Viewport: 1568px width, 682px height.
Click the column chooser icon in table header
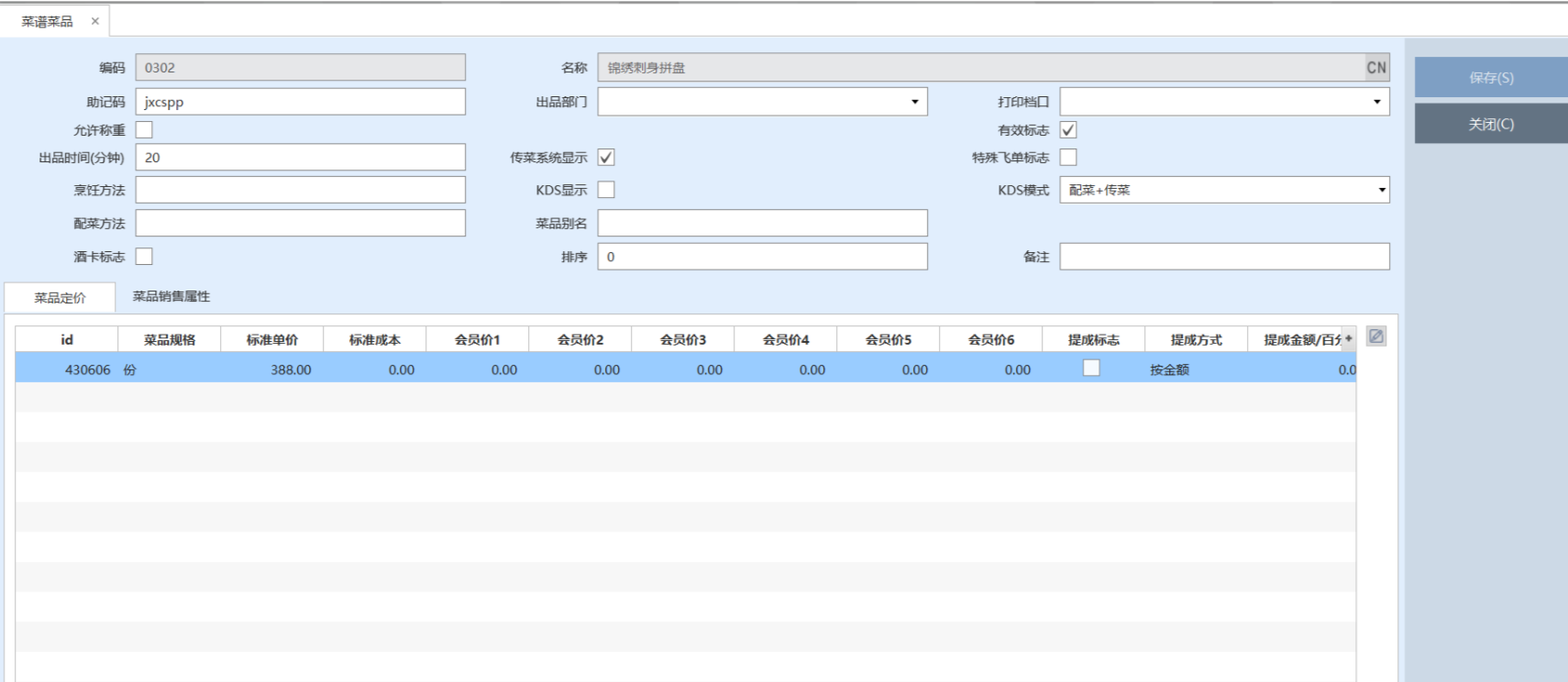(x=1348, y=339)
